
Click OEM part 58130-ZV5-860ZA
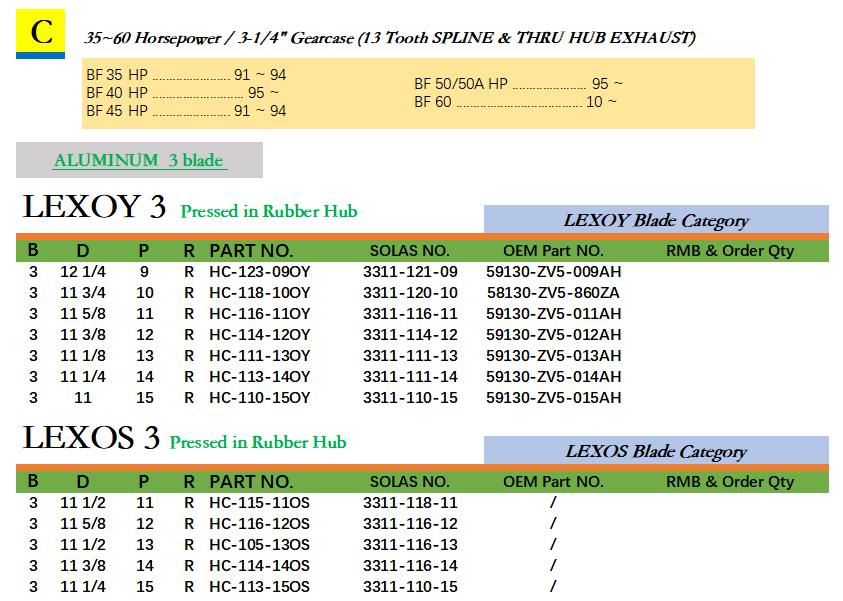pos(554,292)
